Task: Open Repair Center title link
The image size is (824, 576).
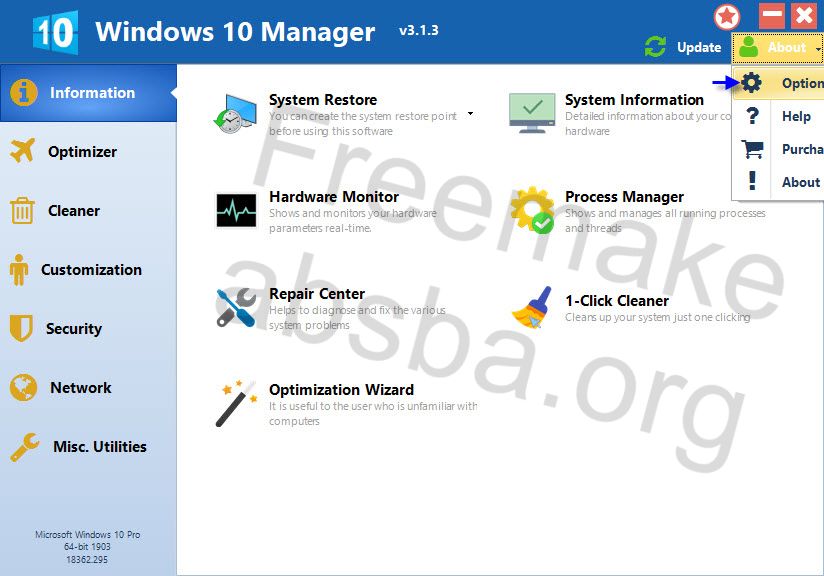Action: point(317,294)
